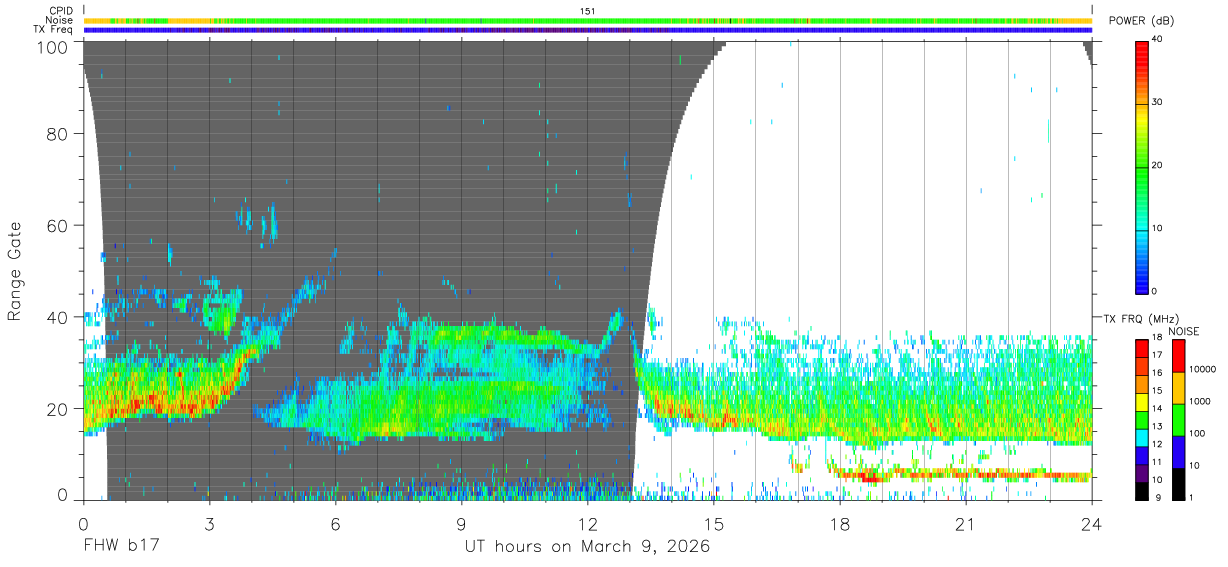The width and height of the screenshot is (1228, 567).
Task: Click the FHW b17 radar label
Action: click(121, 547)
